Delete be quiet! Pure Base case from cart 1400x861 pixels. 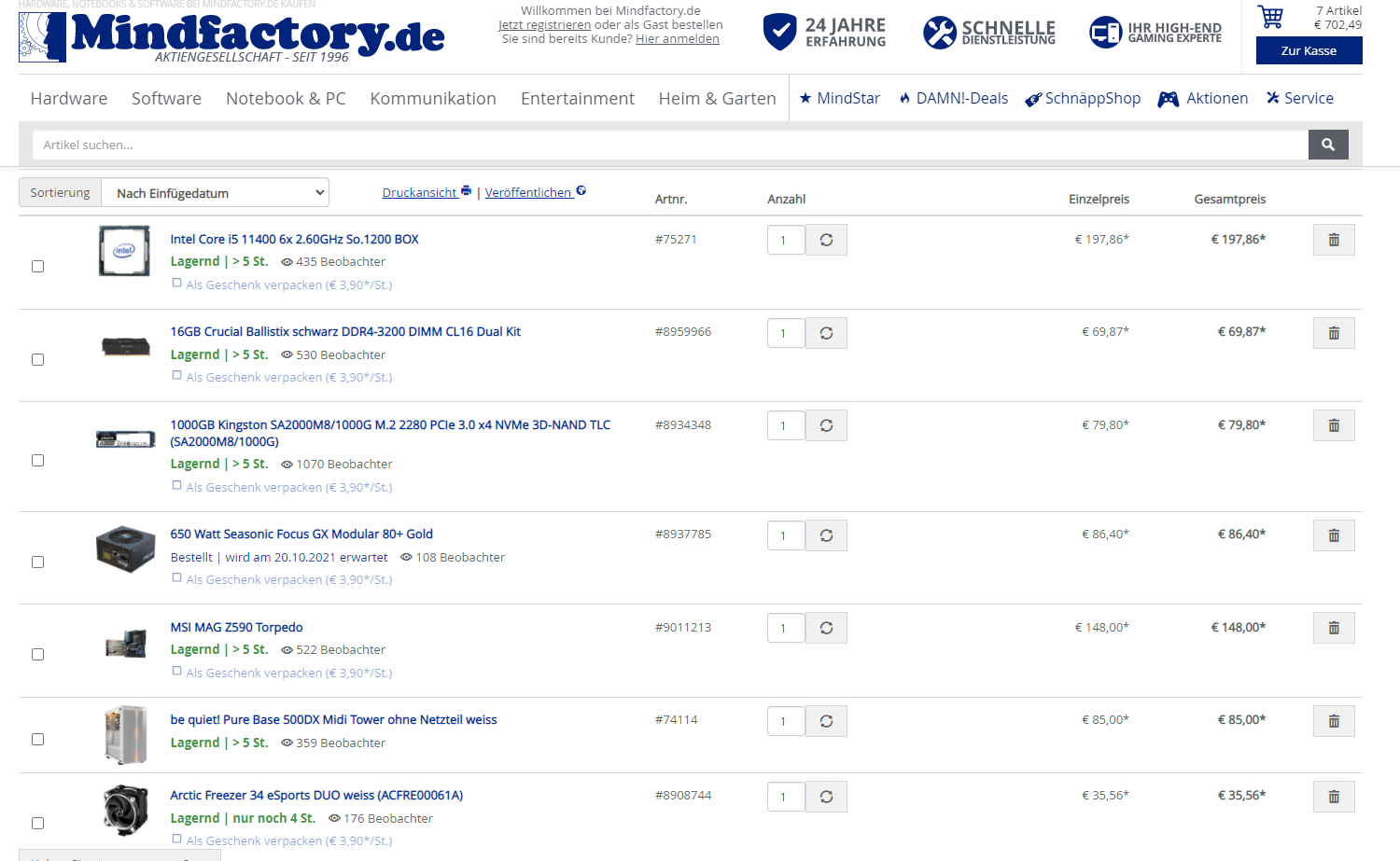(x=1334, y=721)
